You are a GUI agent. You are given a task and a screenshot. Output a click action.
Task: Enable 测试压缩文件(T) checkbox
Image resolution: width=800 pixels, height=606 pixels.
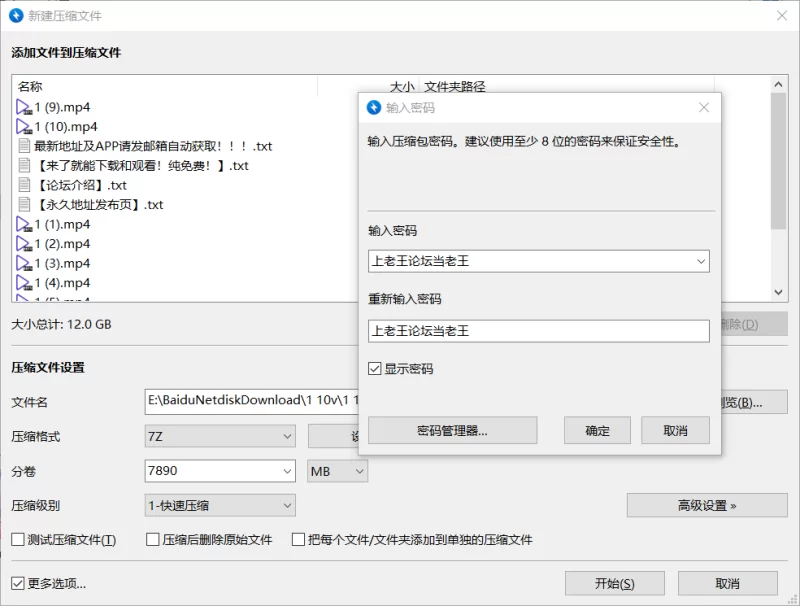coord(18,539)
